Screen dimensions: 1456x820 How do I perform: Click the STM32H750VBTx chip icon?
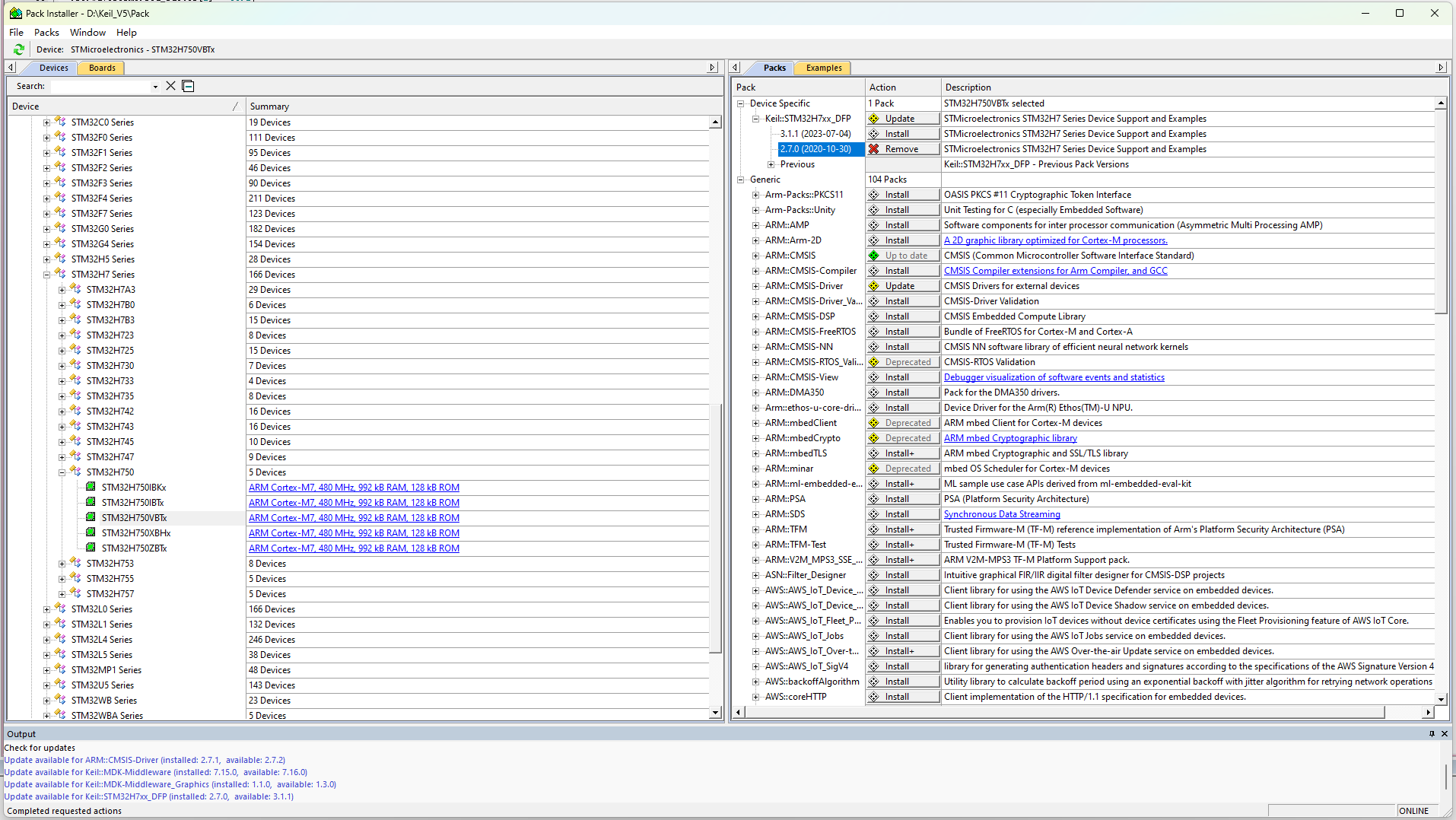(91, 517)
